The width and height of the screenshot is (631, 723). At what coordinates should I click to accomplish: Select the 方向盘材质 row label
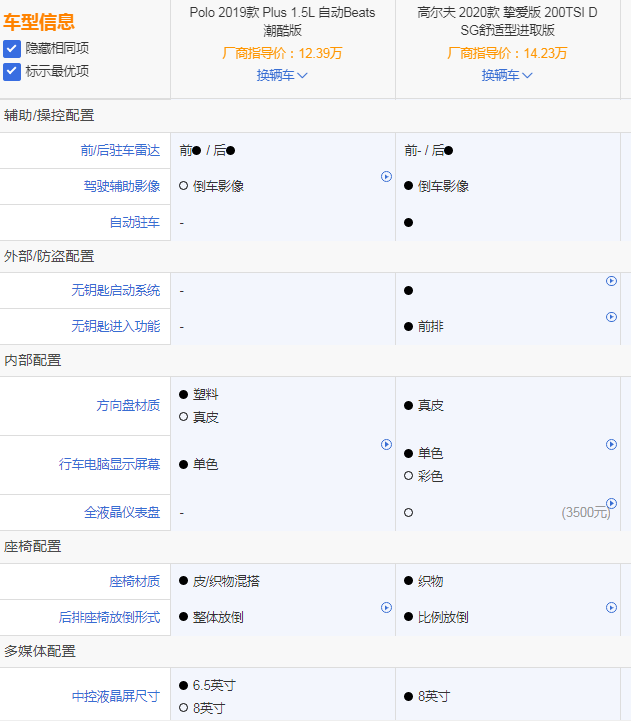pyautogui.click(x=128, y=405)
